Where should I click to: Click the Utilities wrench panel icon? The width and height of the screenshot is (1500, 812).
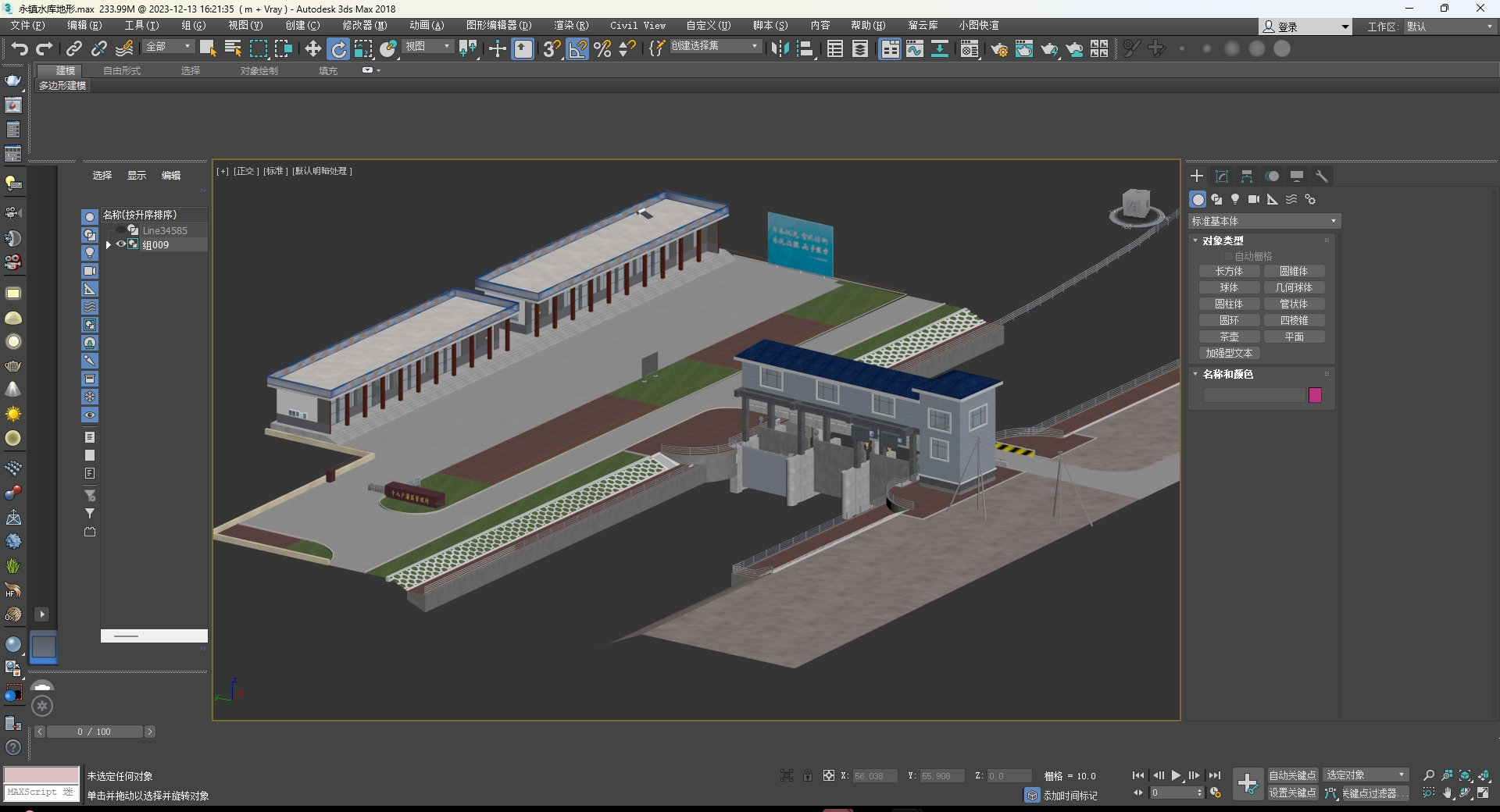1322,176
